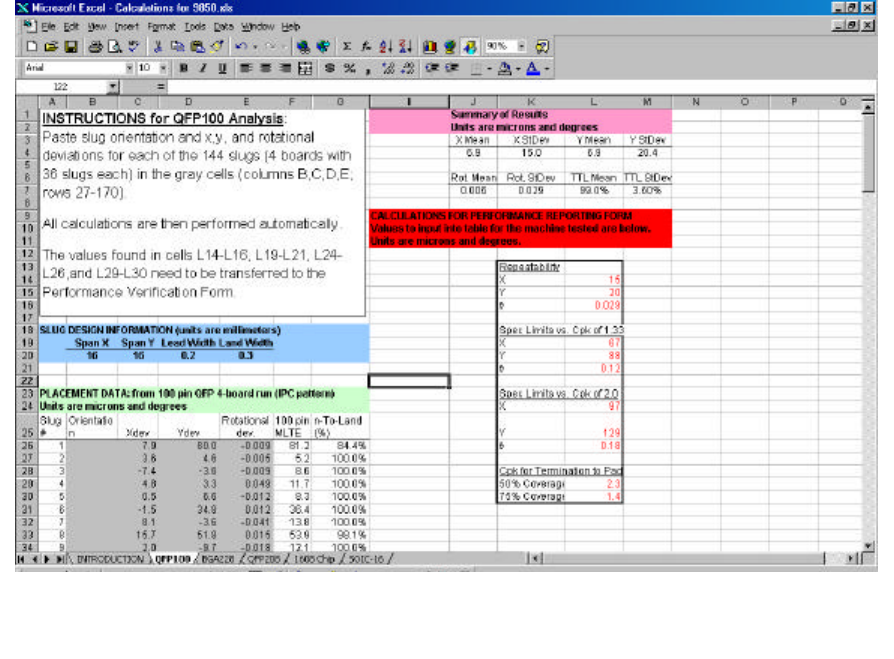The image size is (894, 659).
Task: Click the vertical scrollbar down arrow
Action: (868, 546)
